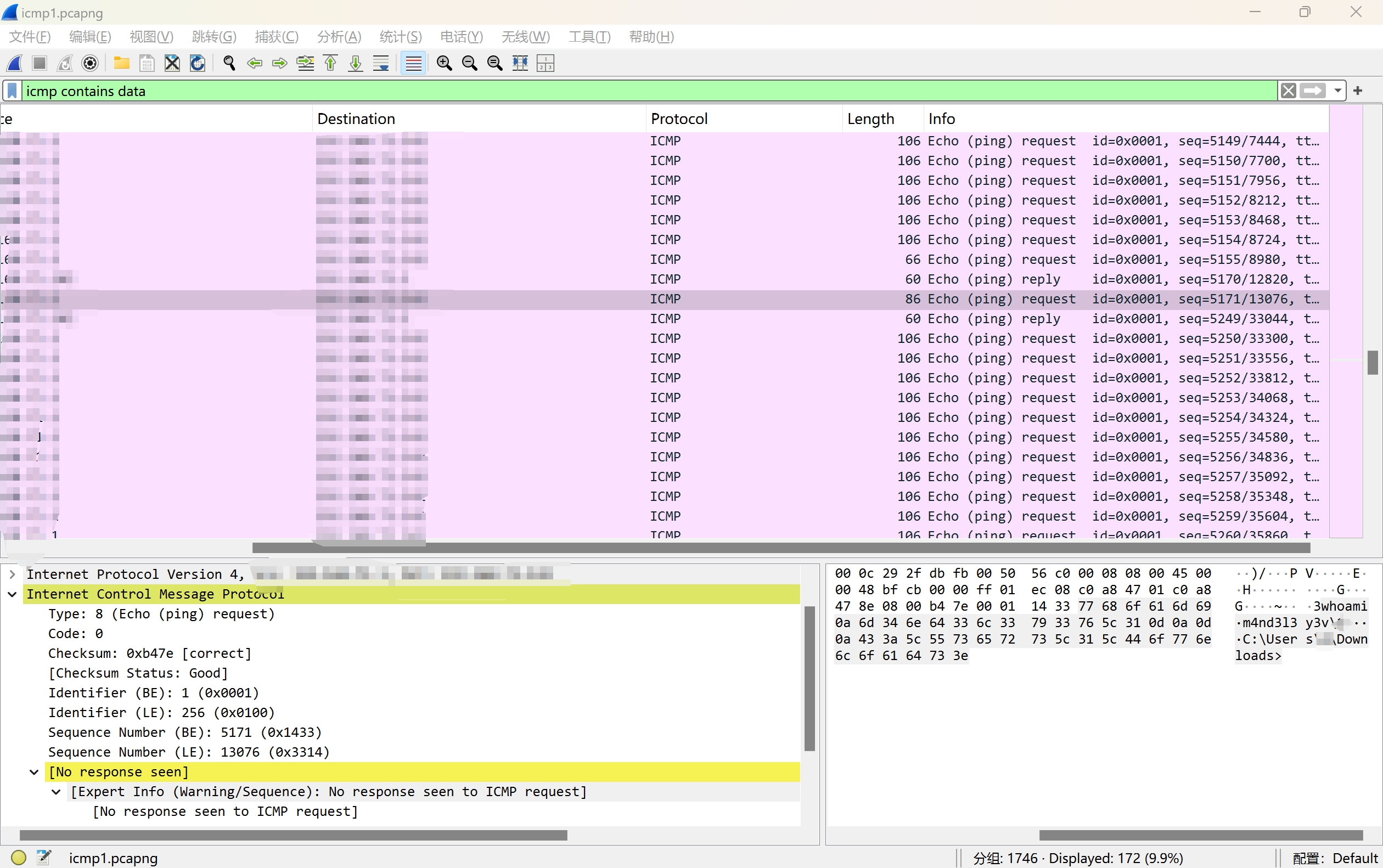Zoom in on packet text
1383x868 pixels.
pyautogui.click(x=444, y=63)
